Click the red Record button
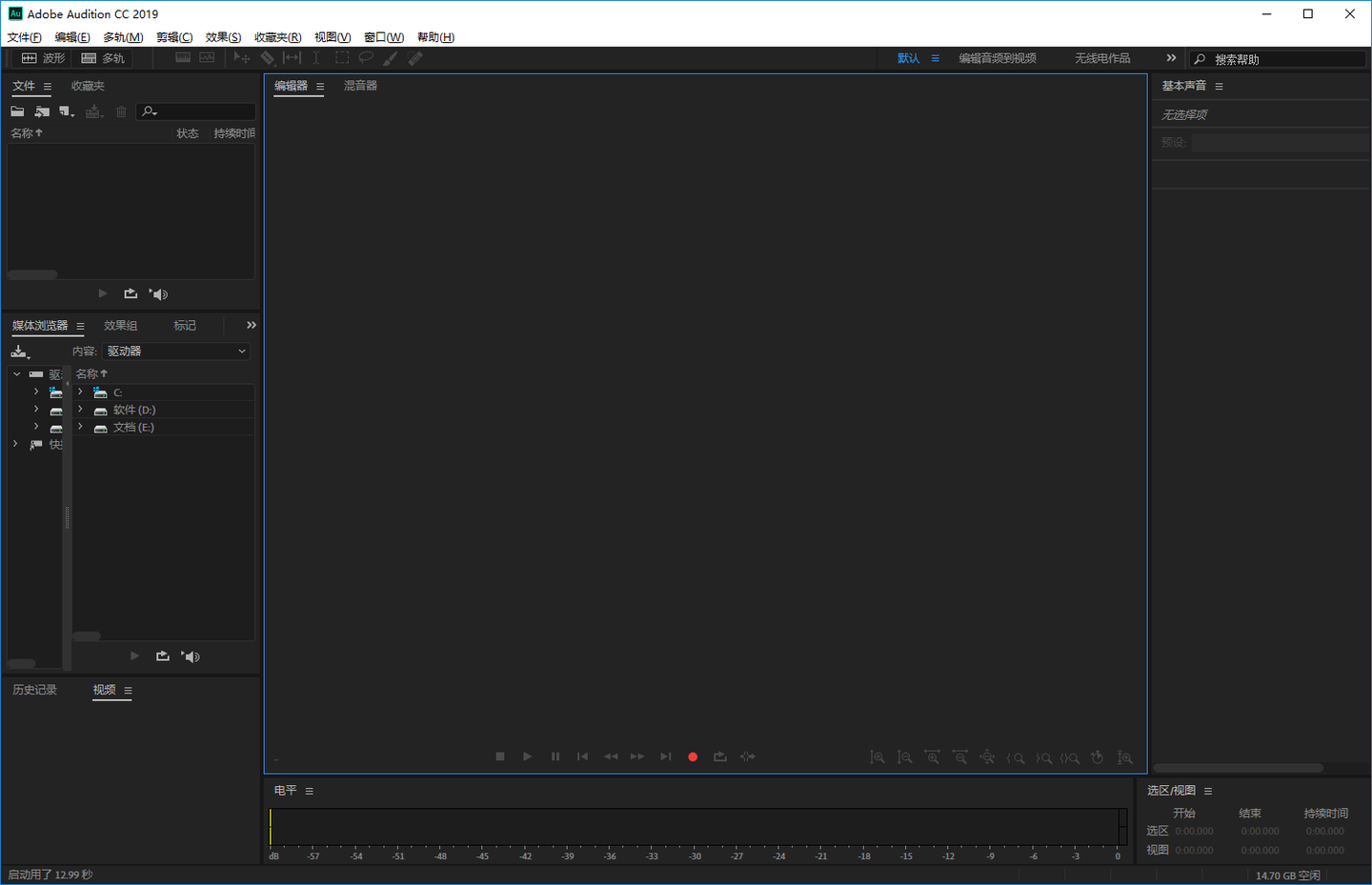The width and height of the screenshot is (1372, 885). (x=693, y=756)
